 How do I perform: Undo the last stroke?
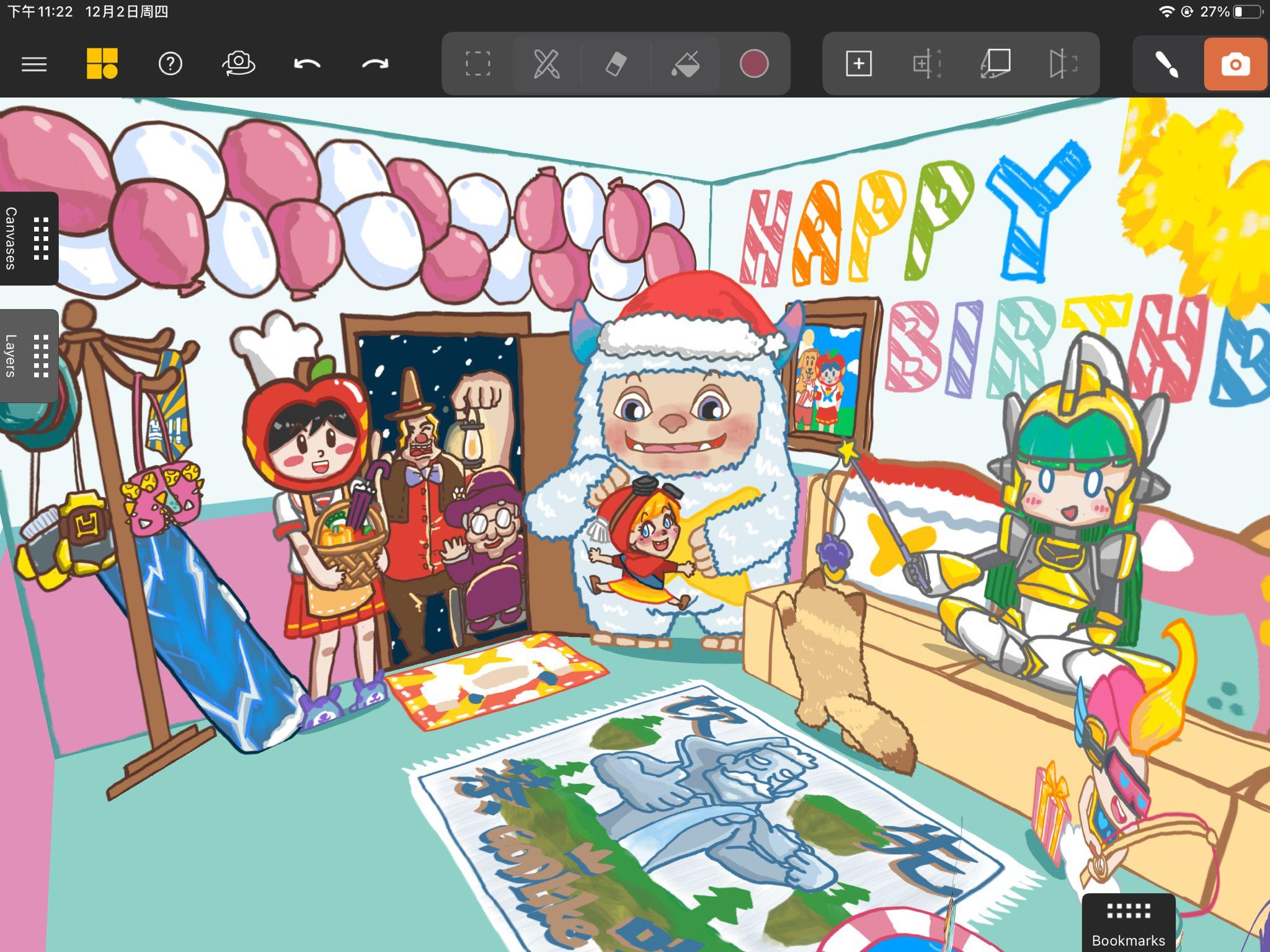pos(307,64)
